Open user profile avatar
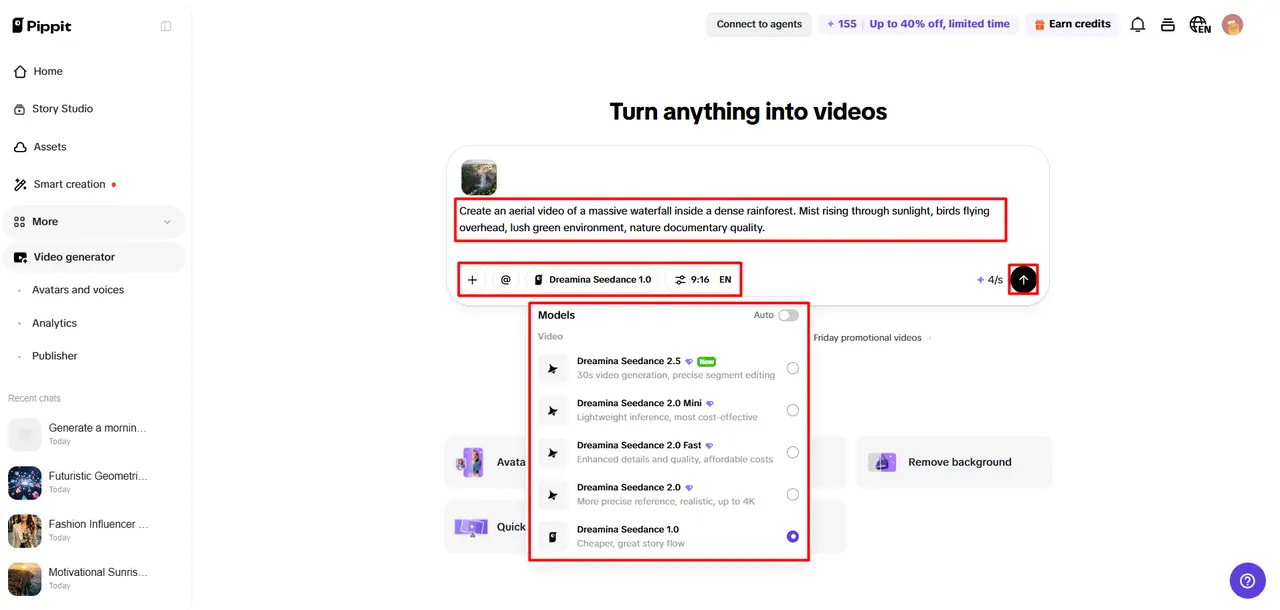 pos(1233,25)
